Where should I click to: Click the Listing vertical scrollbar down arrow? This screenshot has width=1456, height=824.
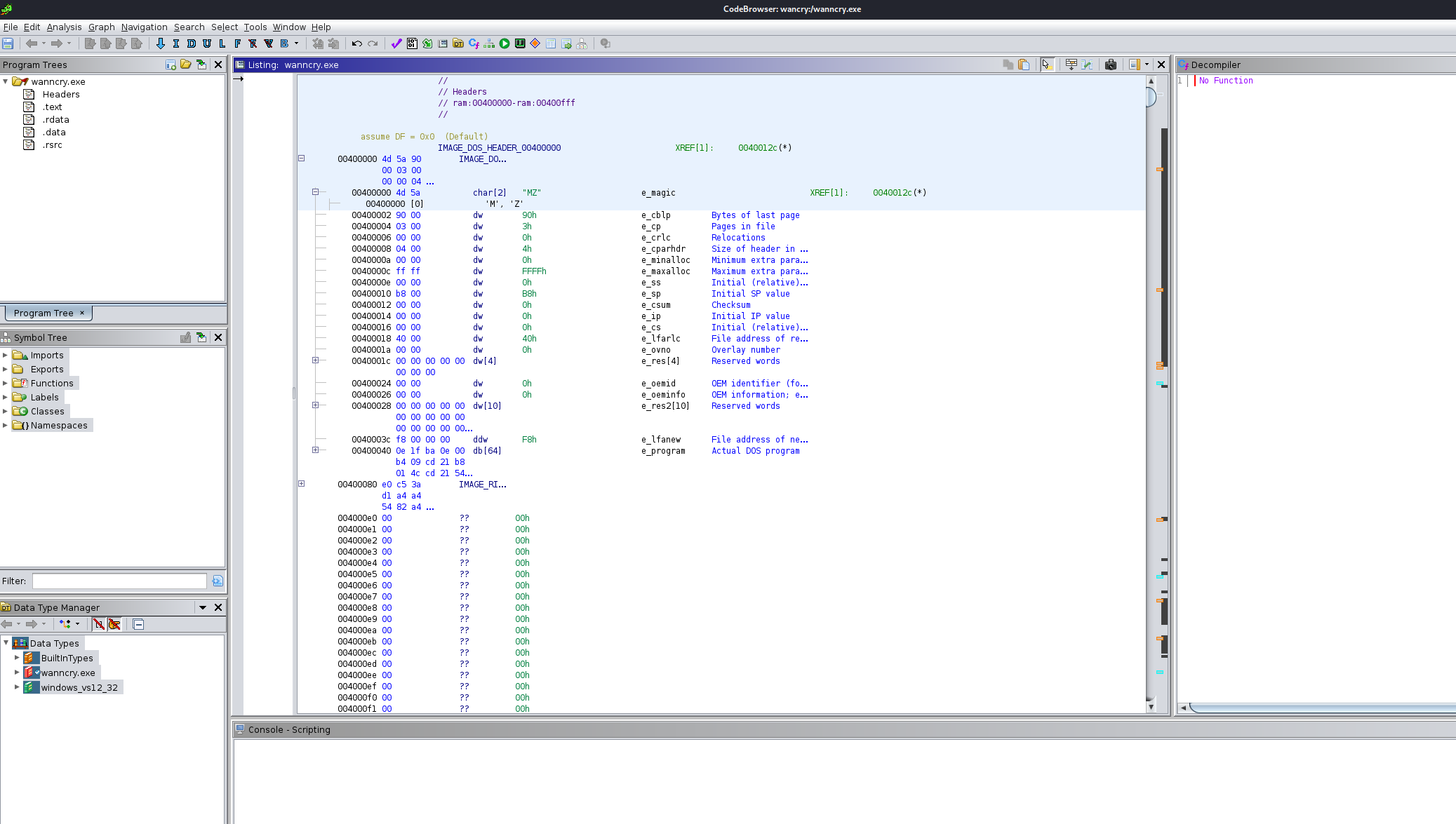click(x=1151, y=707)
